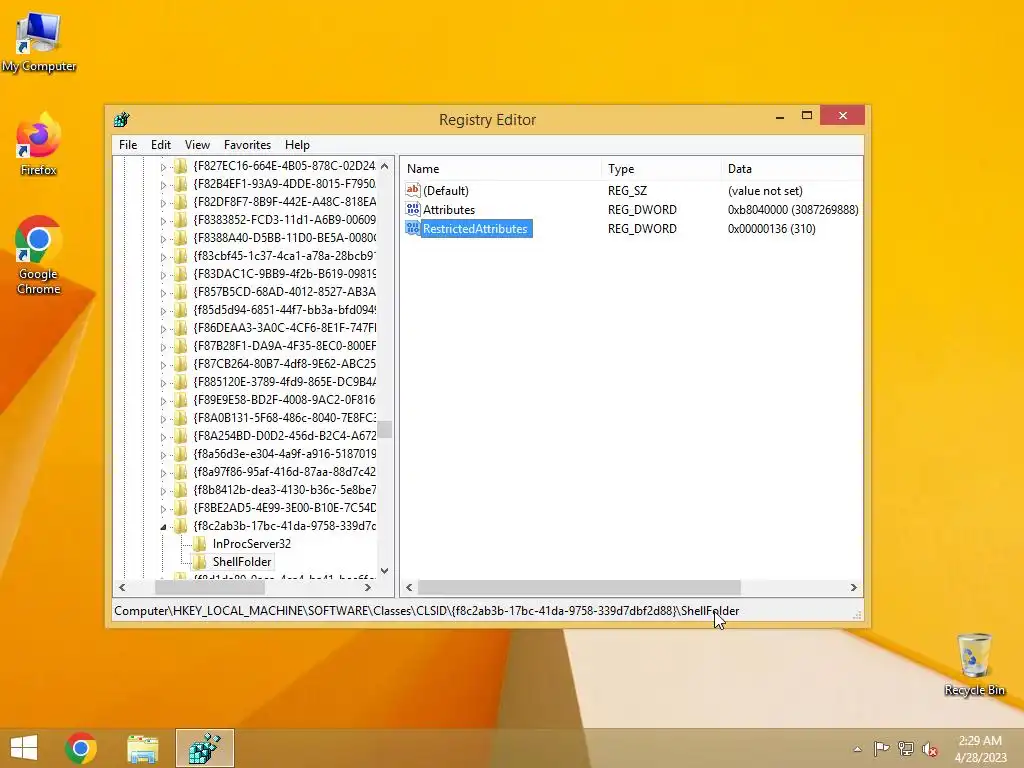Click folder icon of {F827EC16-664E key
Viewport: 1024px width, 768px height.
[x=180, y=166]
